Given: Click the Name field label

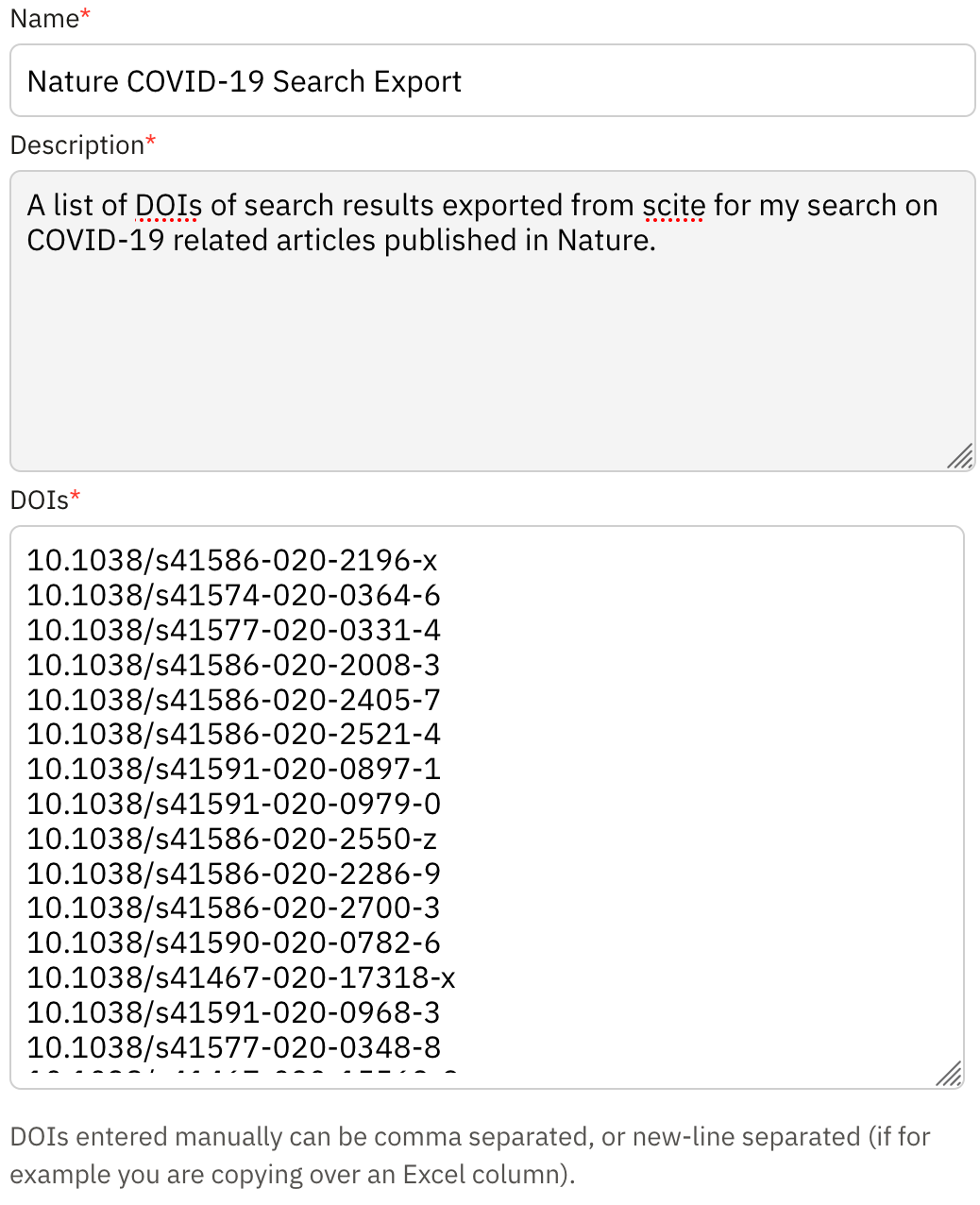Looking at the screenshot, I should 42,17.
